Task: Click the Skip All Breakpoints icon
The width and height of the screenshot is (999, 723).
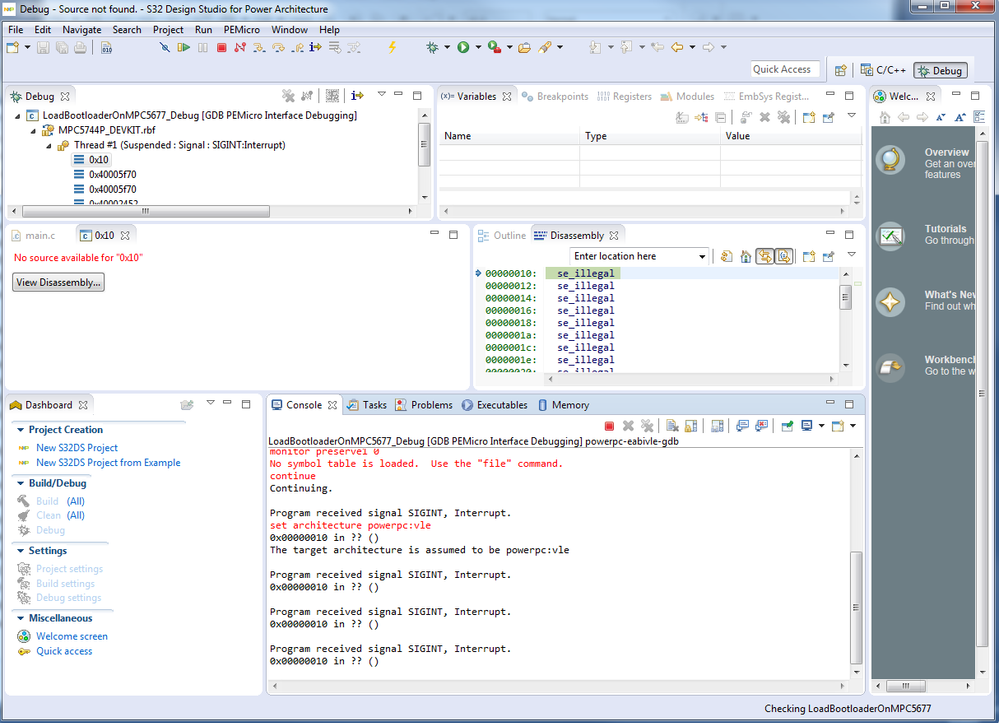Action: click(x=164, y=47)
